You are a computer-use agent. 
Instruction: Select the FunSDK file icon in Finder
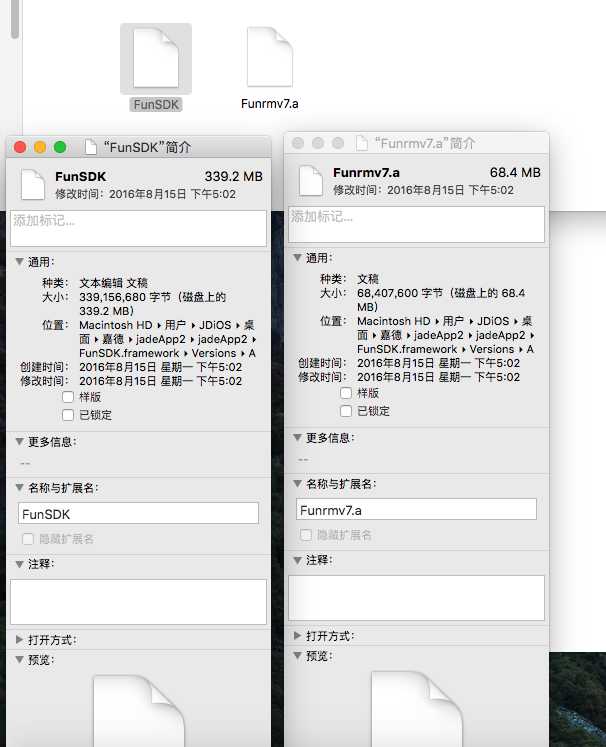tap(156, 58)
